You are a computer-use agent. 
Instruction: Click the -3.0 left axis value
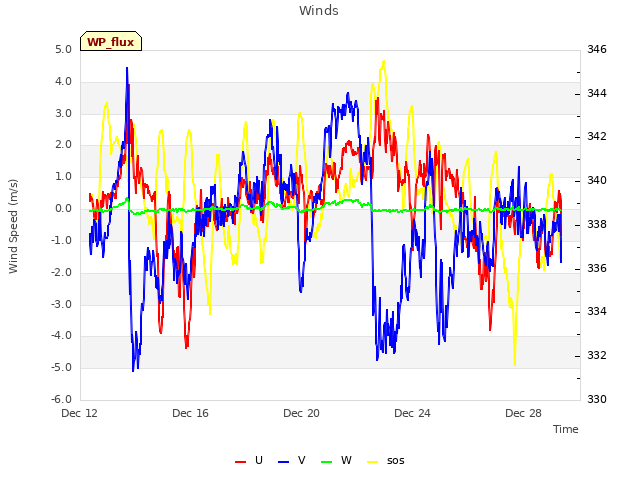(x=62, y=304)
